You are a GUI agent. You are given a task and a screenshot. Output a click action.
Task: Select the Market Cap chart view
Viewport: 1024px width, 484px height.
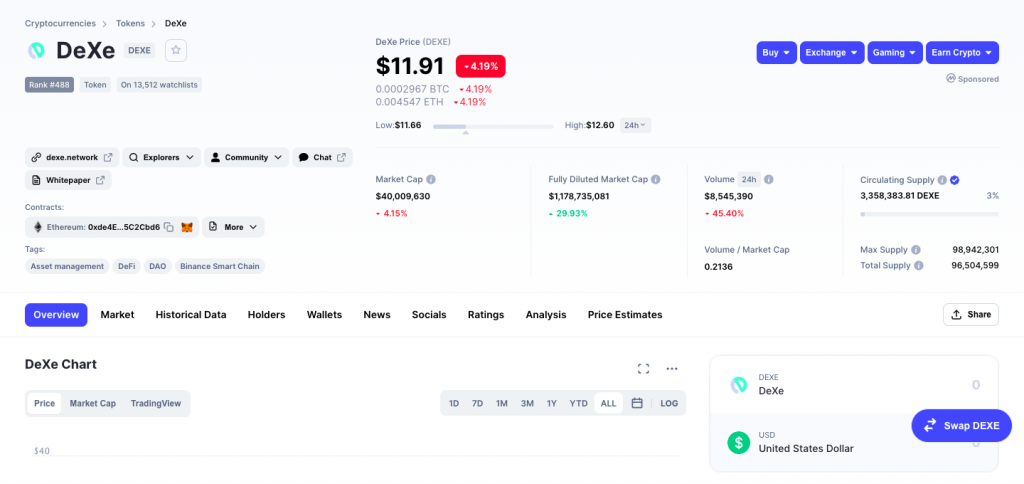[93, 404]
